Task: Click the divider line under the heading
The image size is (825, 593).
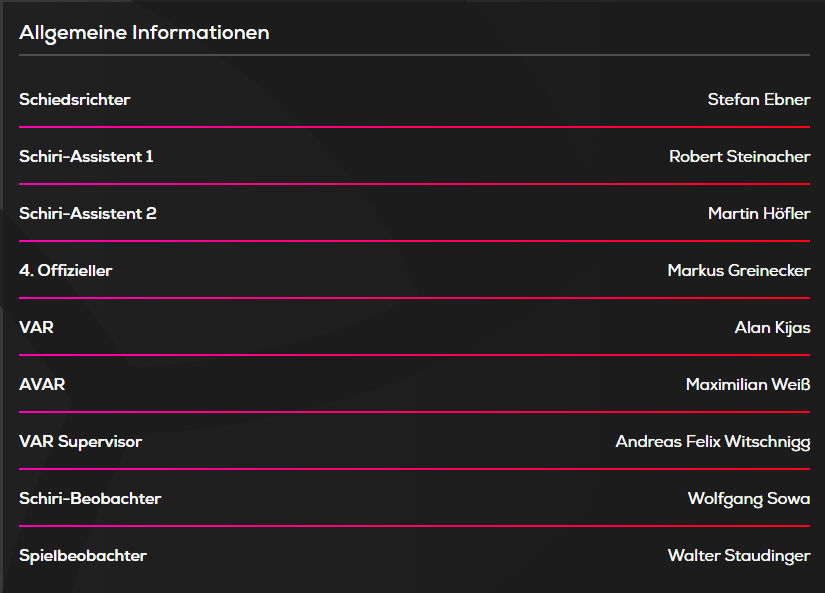Action: point(414,55)
